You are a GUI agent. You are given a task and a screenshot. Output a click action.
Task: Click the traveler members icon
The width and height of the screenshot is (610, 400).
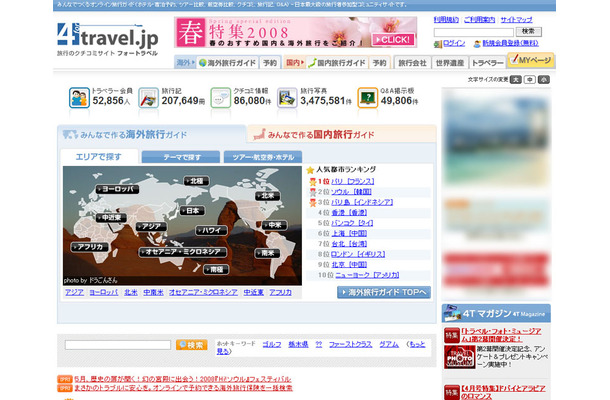pos(80,97)
